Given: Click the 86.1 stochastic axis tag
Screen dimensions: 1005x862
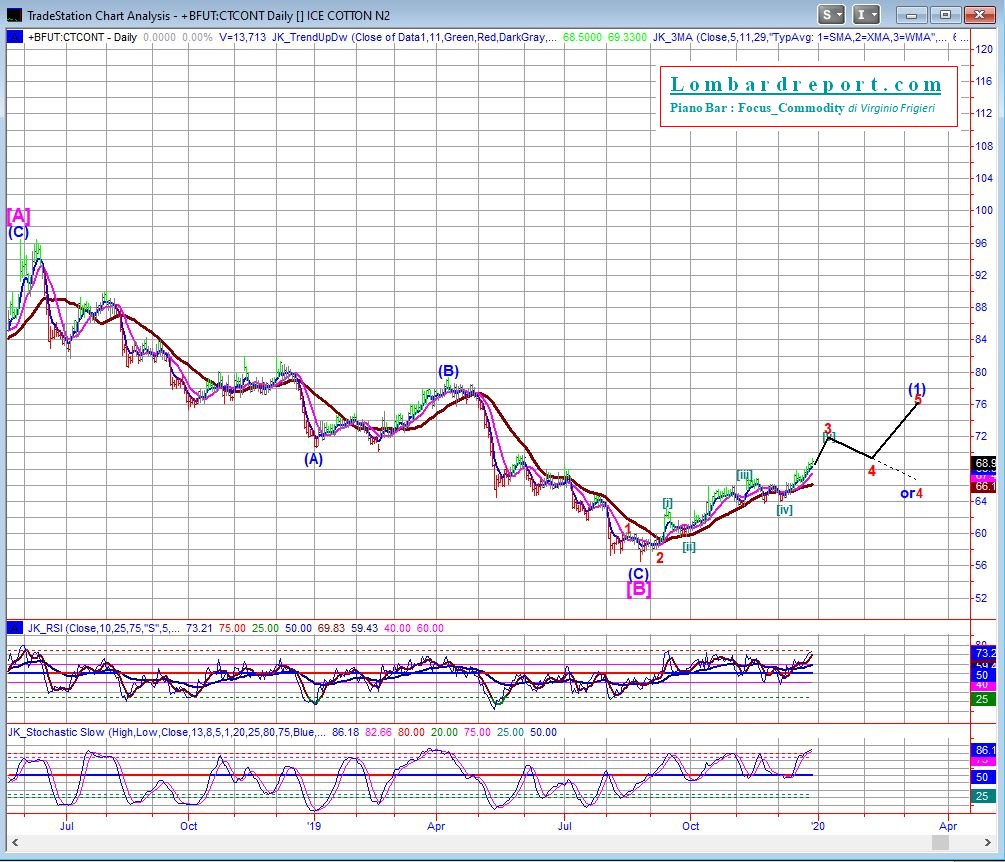Looking at the screenshot, I should point(984,750).
